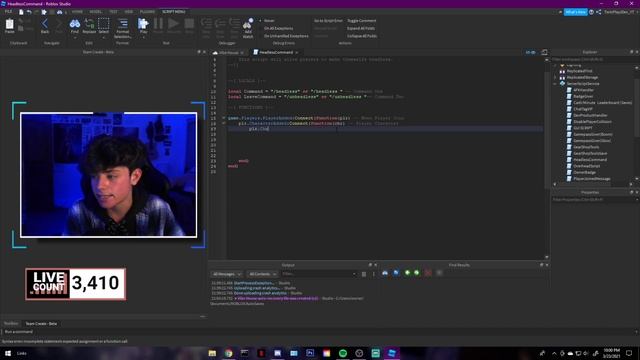
Task: Collapse the ServerScriptService tree node
Action: pos(555,84)
